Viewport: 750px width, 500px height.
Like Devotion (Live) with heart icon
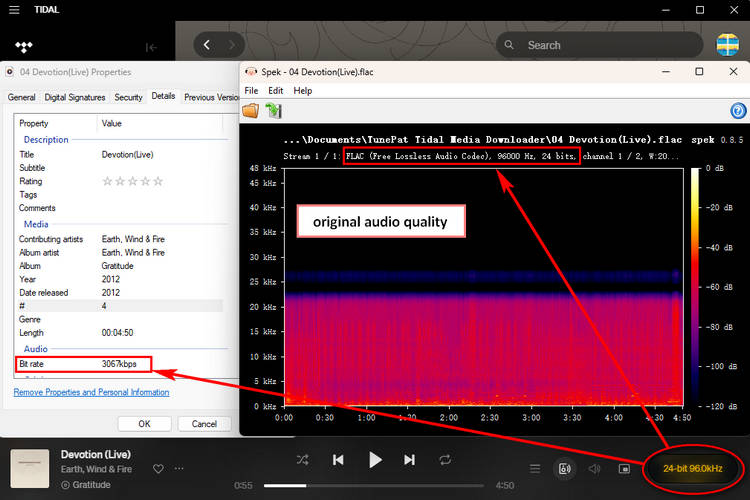click(x=158, y=468)
